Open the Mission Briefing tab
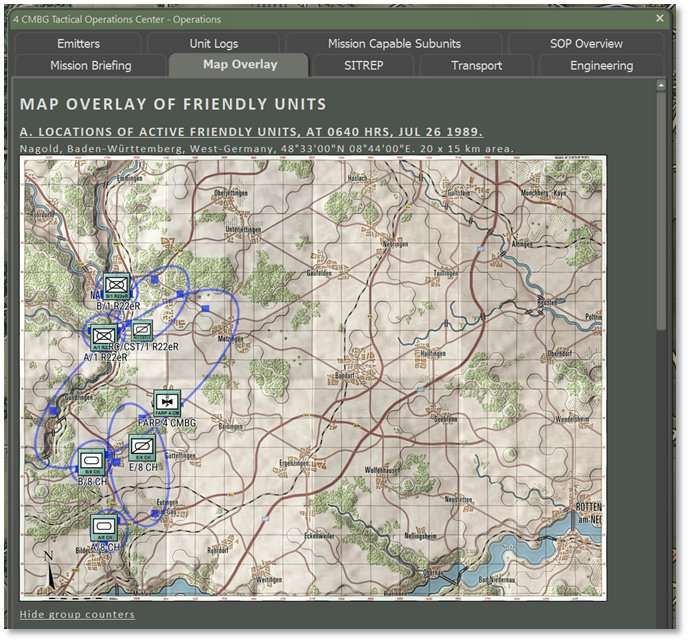This screenshot has width=688, height=641. [x=91, y=66]
